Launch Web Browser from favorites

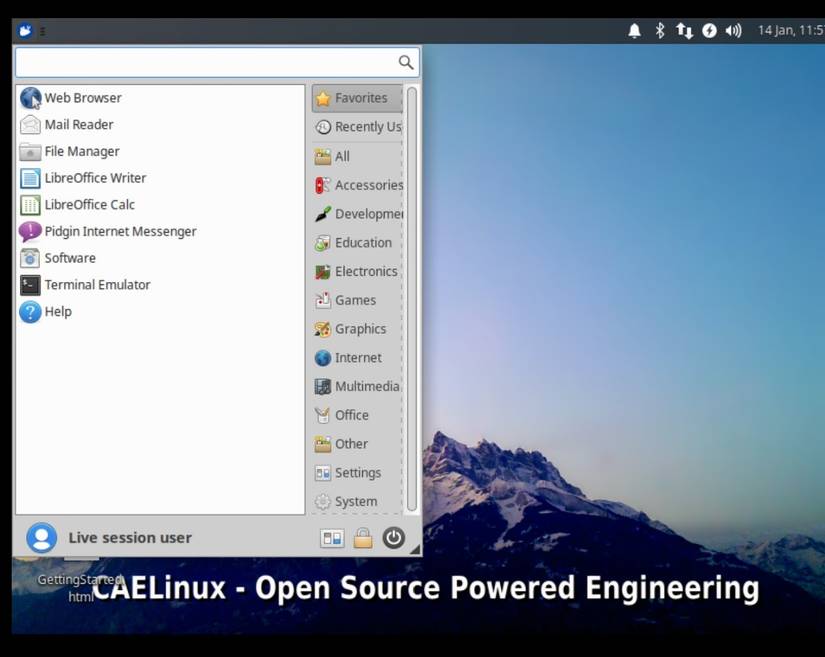point(160,98)
